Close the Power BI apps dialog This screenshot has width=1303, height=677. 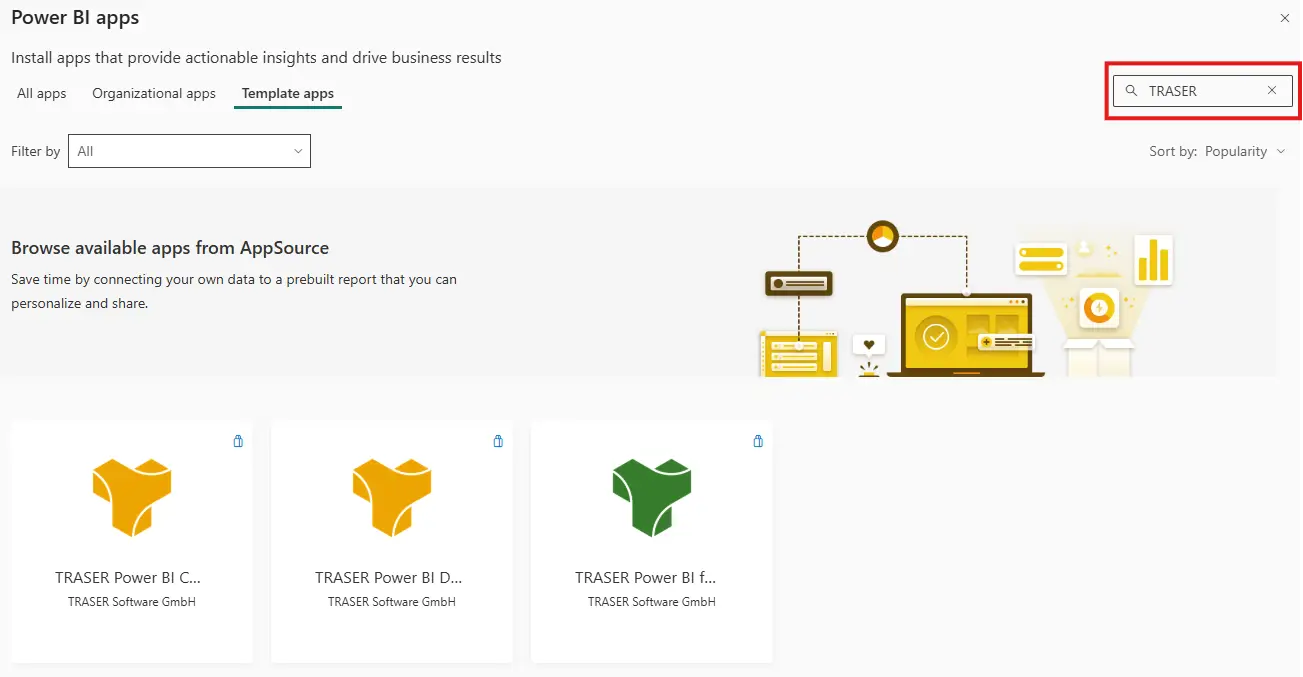(1285, 18)
